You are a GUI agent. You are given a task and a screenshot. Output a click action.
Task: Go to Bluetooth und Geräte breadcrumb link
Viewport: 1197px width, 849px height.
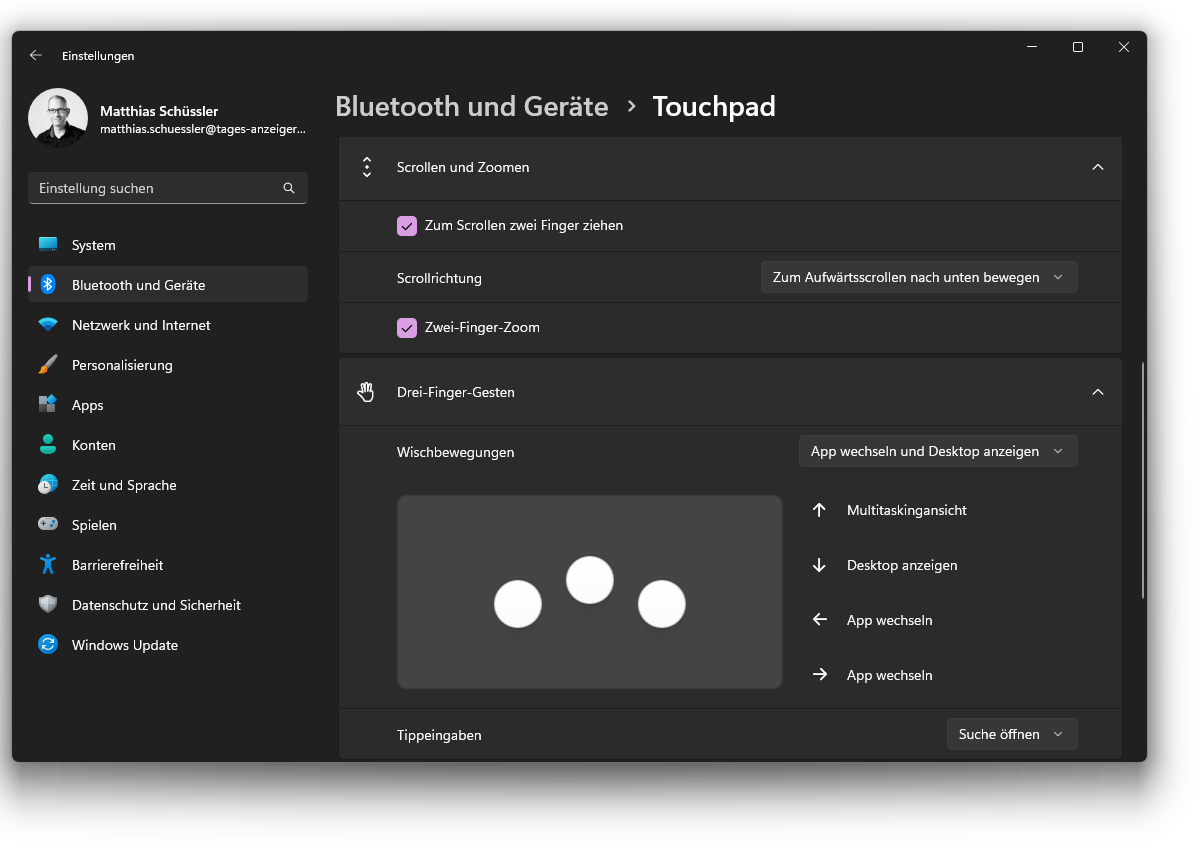pos(472,106)
